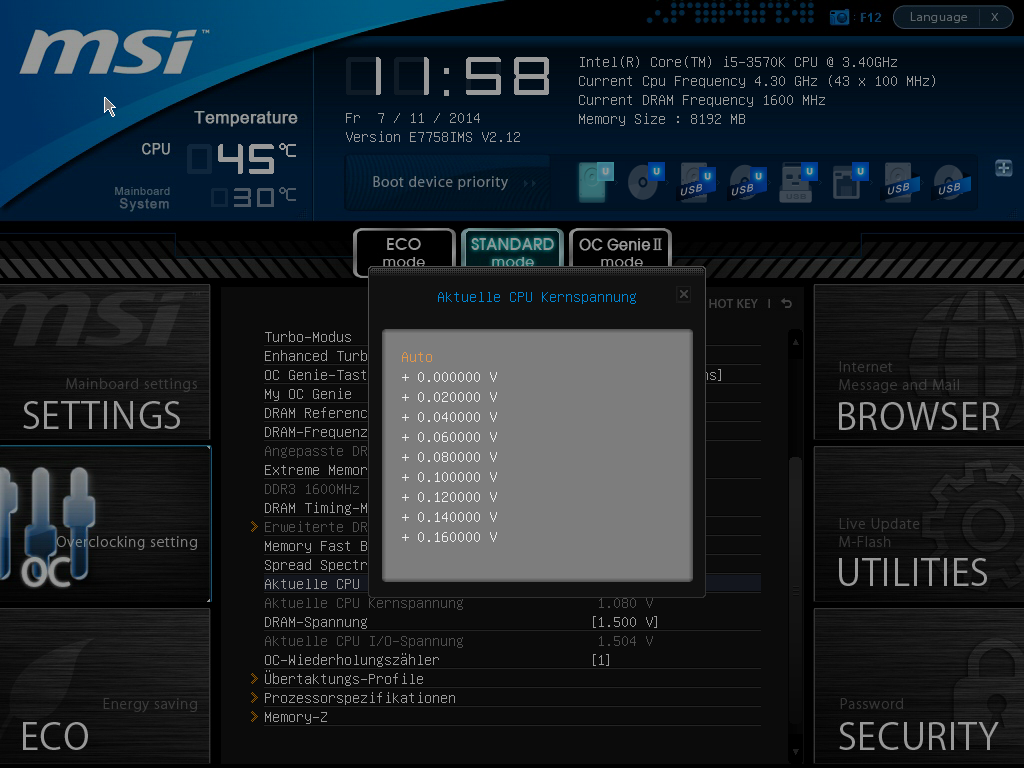Select the highlighted UEFI hard disk boot device
Viewport: 1024px width, 768px height.
tap(596, 182)
